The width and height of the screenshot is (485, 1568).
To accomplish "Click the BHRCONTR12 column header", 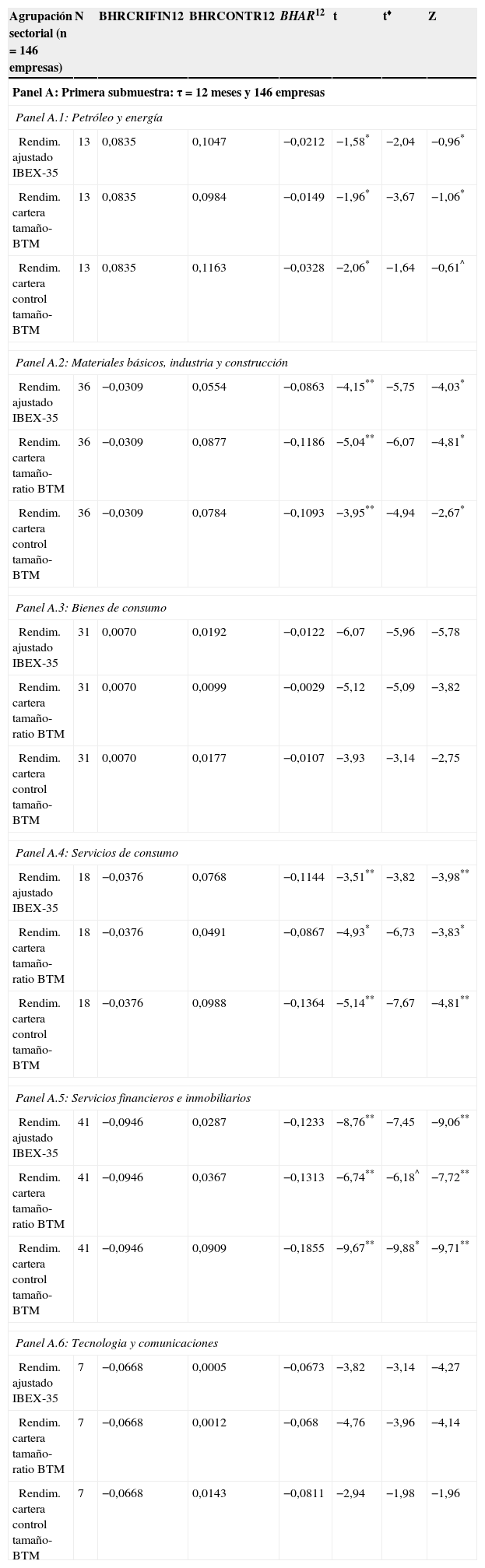I will click(x=232, y=16).
